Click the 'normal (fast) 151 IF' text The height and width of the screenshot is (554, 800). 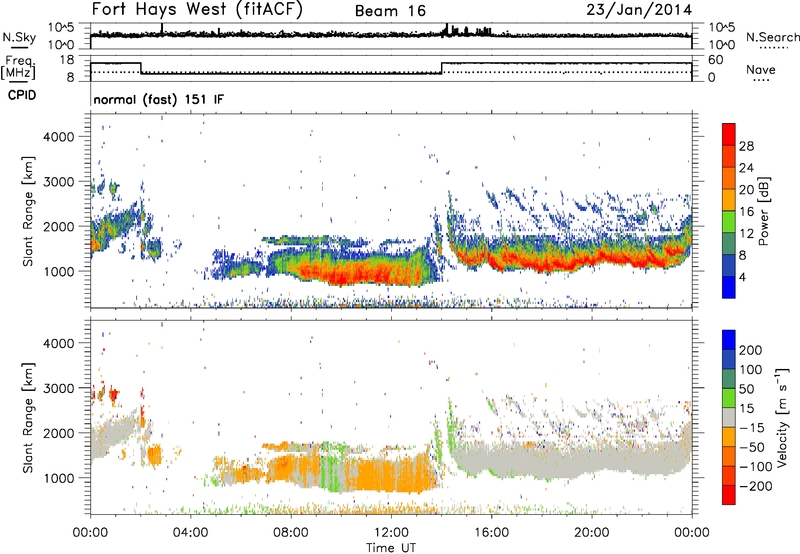159,99
